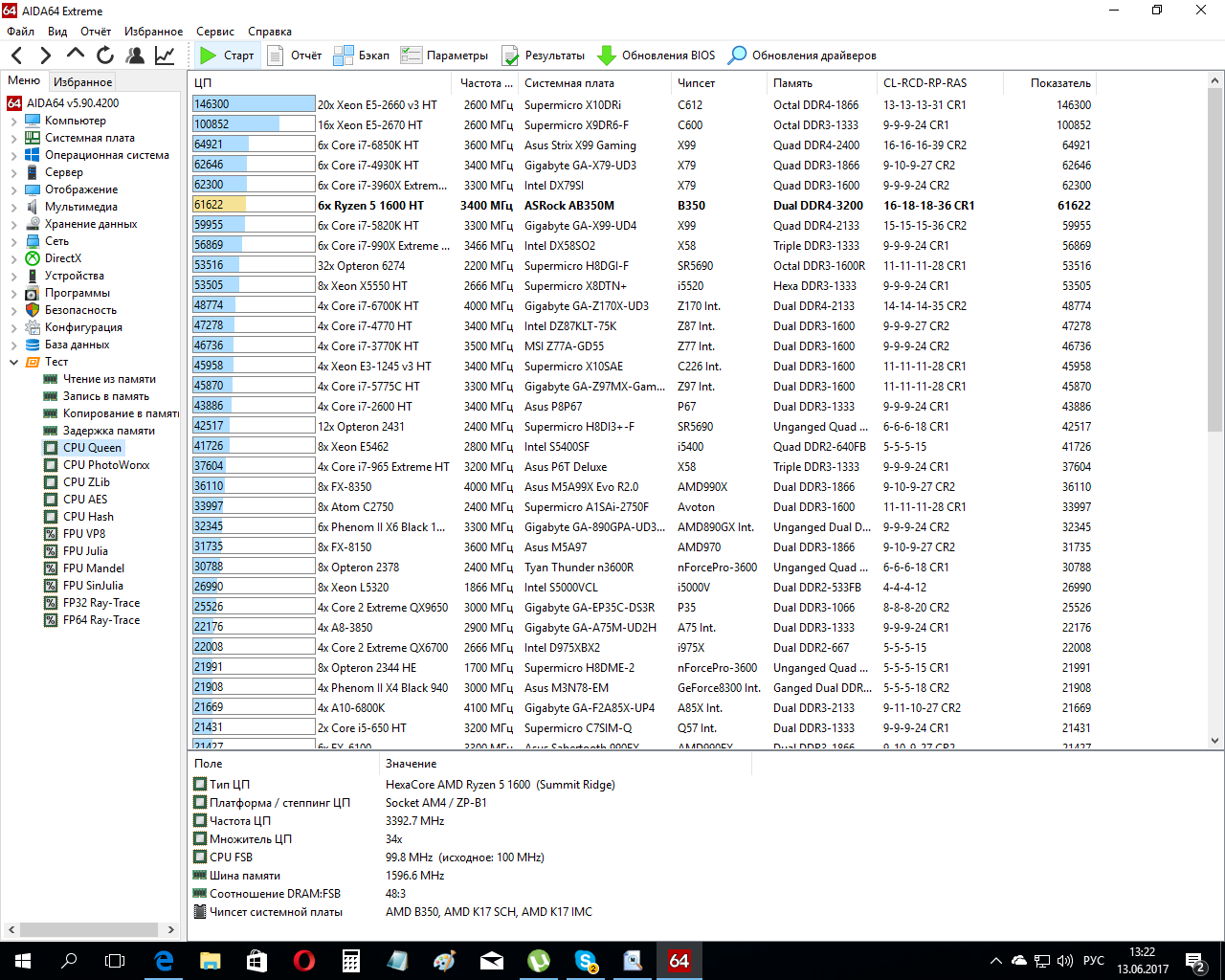Open the FPU Julia benchmark
Screen dimensions: 1225x980
pyautogui.click(x=76, y=551)
